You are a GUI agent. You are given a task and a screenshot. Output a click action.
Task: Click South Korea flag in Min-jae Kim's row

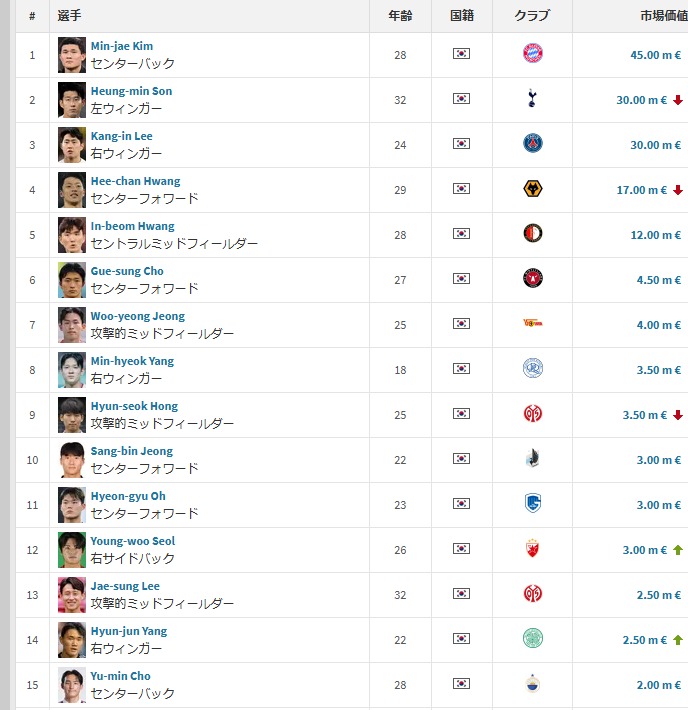461,54
